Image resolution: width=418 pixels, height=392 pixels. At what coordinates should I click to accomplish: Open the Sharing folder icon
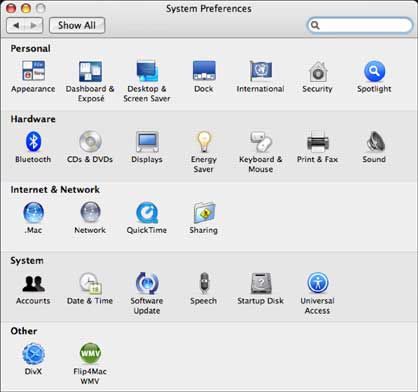tap(204, 212)
